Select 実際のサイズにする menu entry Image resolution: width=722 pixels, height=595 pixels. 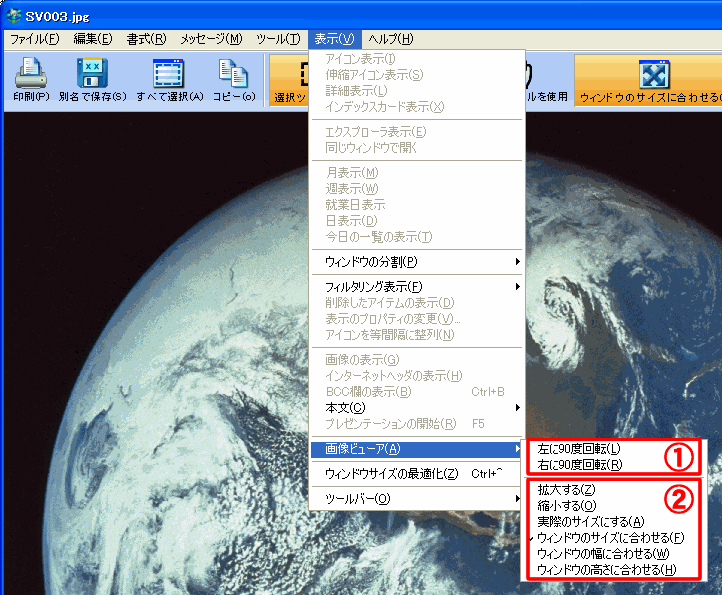click(590, 521)
